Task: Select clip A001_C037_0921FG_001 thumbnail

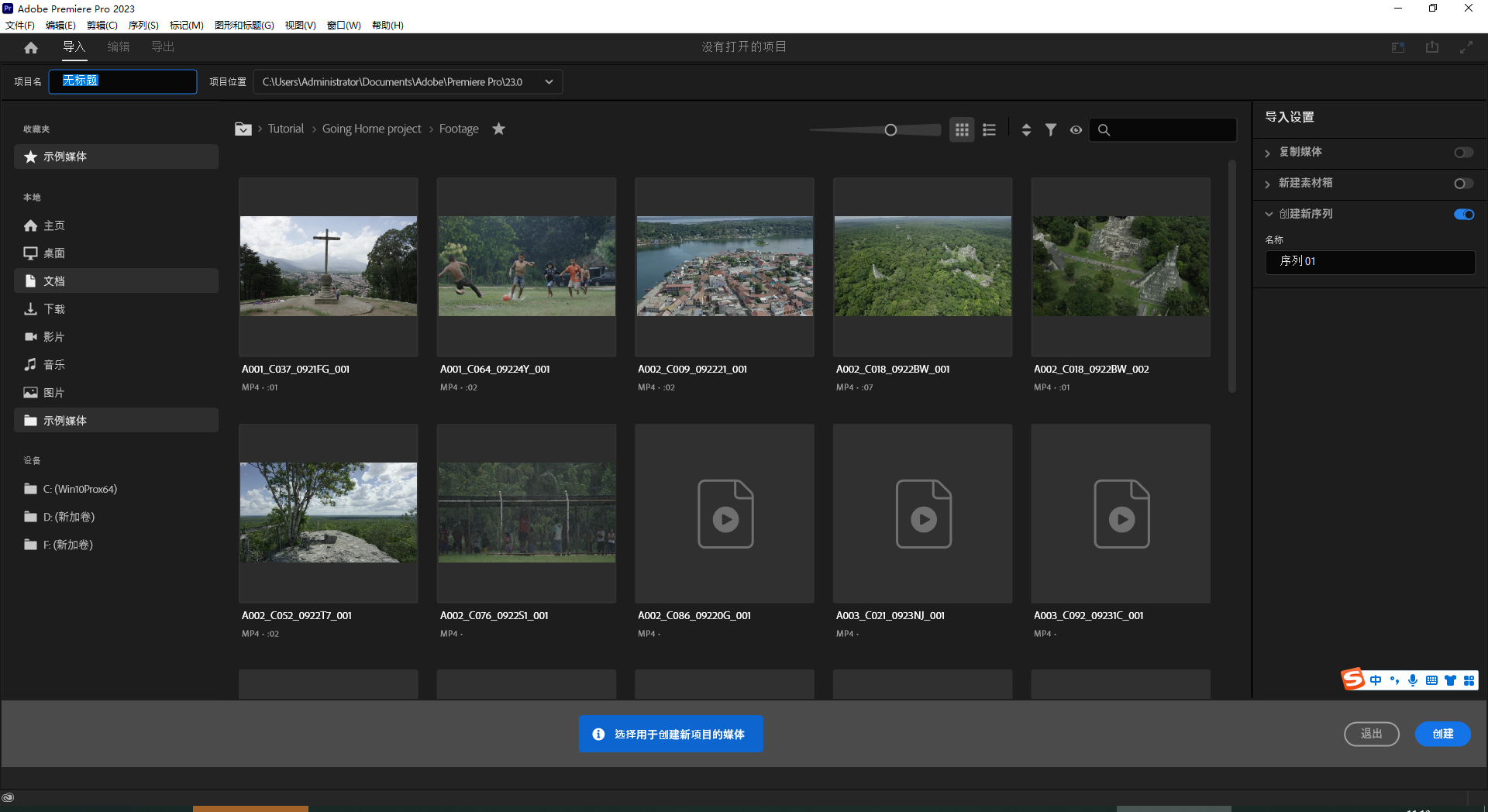Action: click(x=329, y=267)
